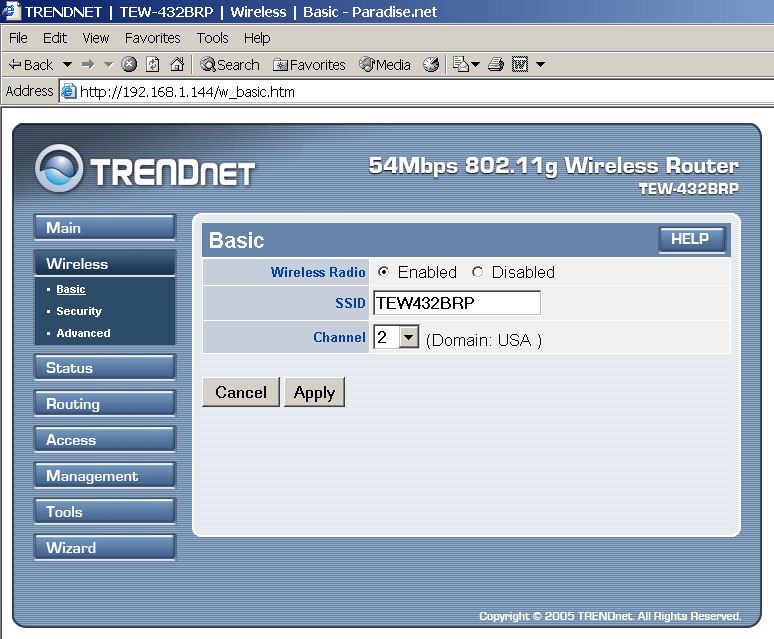
Task: Open the Routing section
Action: (x=105, y=404)
